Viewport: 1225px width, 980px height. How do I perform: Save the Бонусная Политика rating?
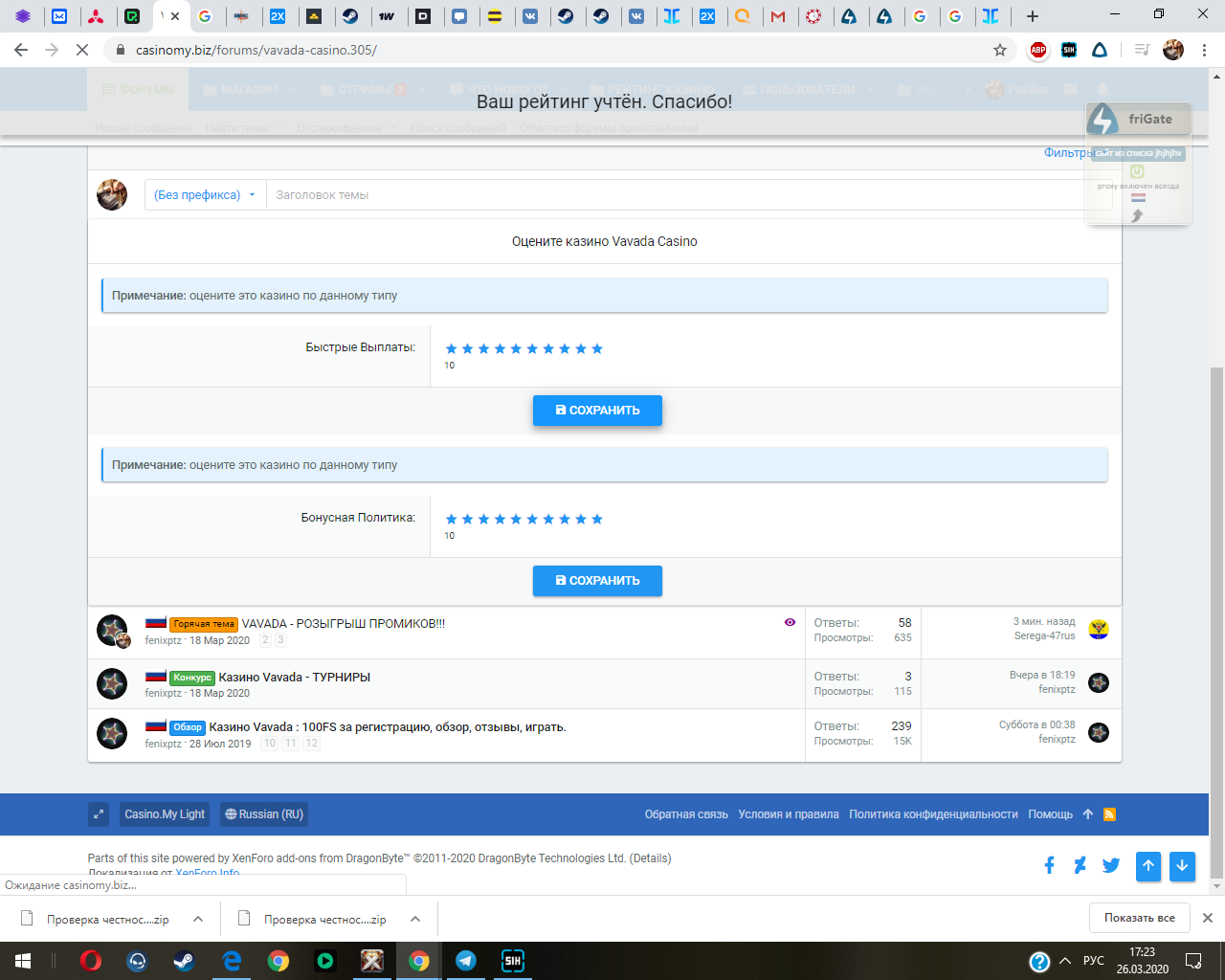[597, 580]
